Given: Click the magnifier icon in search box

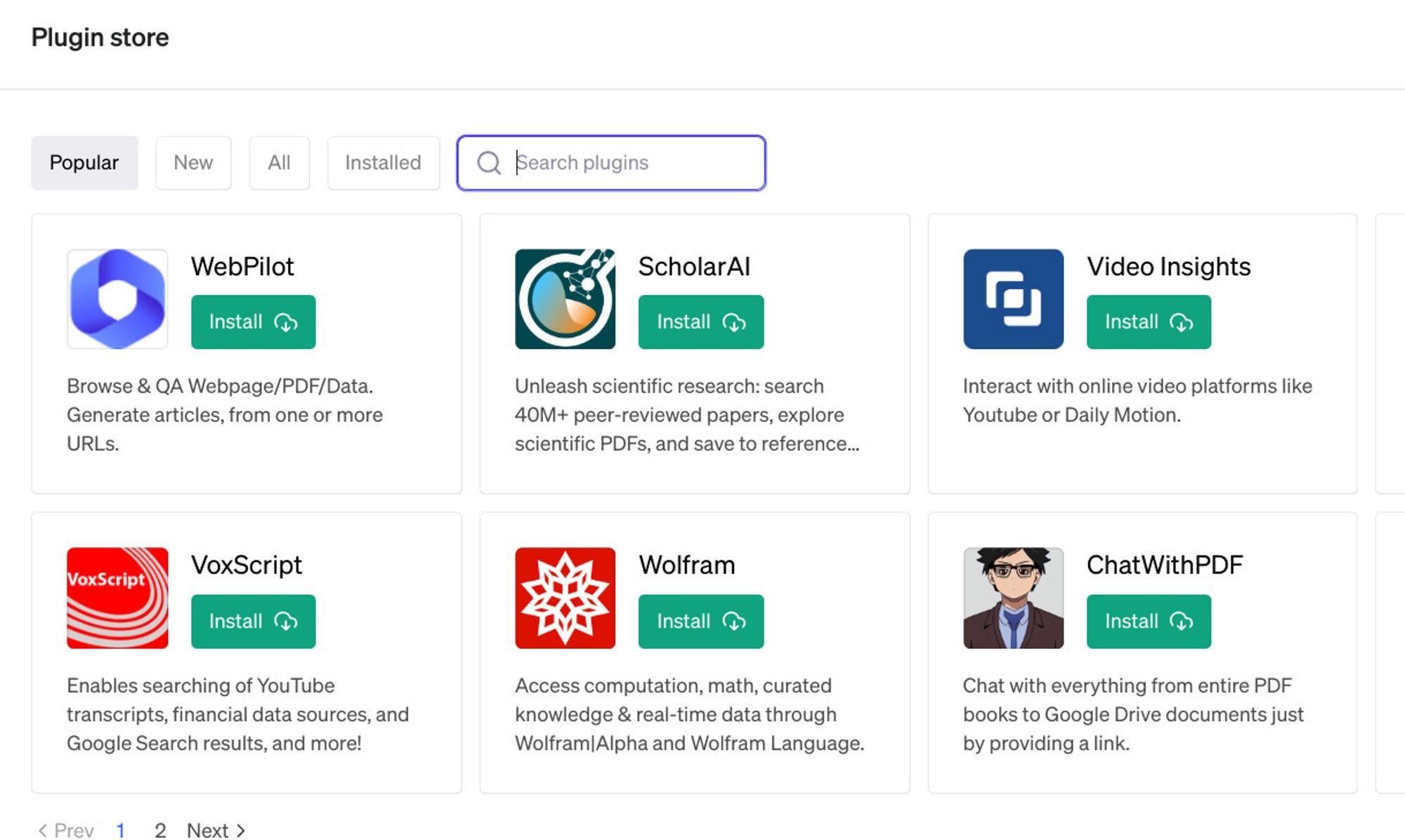Looking at the screenshot, I should [x=489, y=163].
